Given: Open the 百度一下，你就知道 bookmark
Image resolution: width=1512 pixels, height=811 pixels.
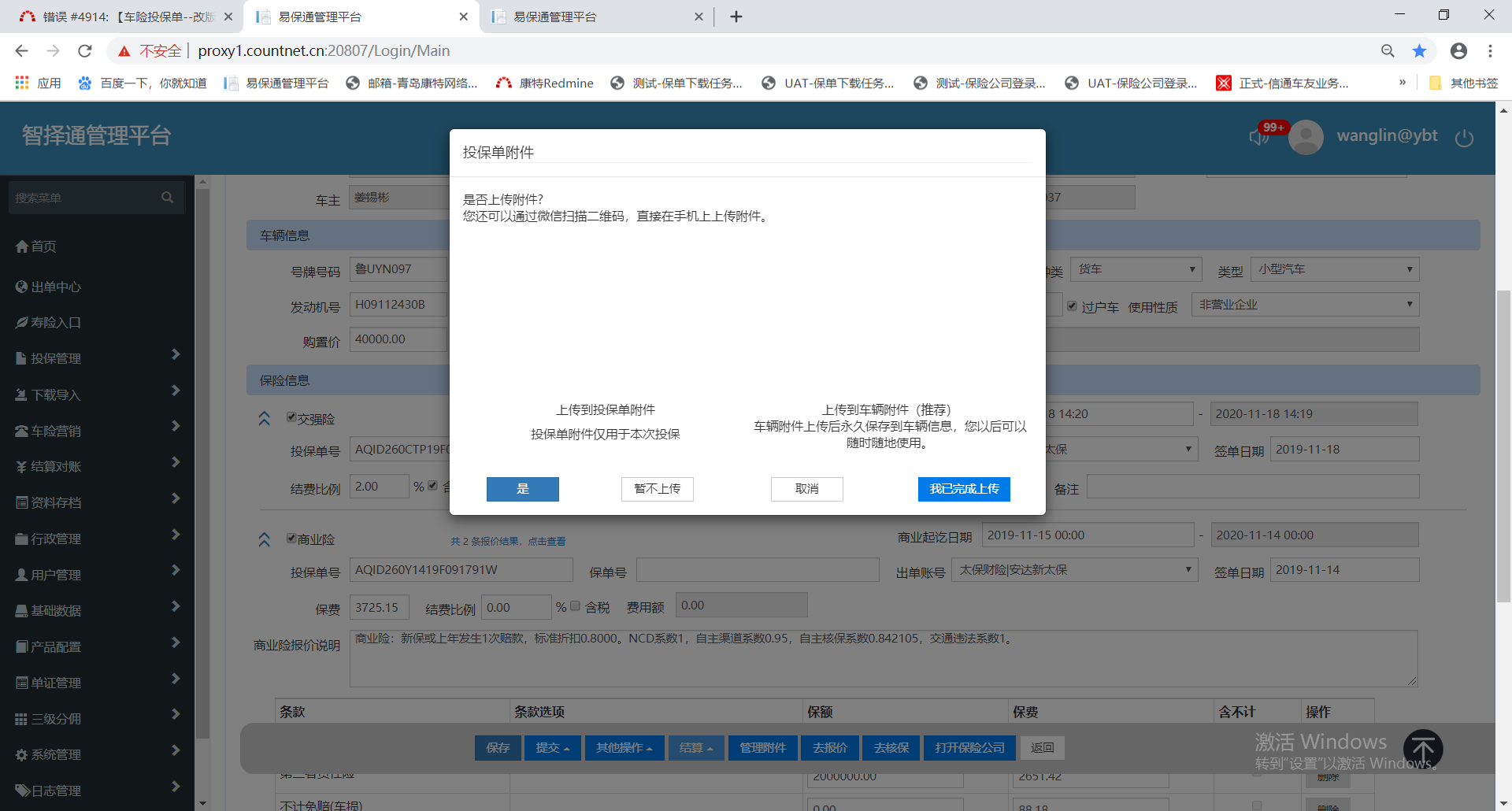Looking at the screenshot, I should point(143,83).
